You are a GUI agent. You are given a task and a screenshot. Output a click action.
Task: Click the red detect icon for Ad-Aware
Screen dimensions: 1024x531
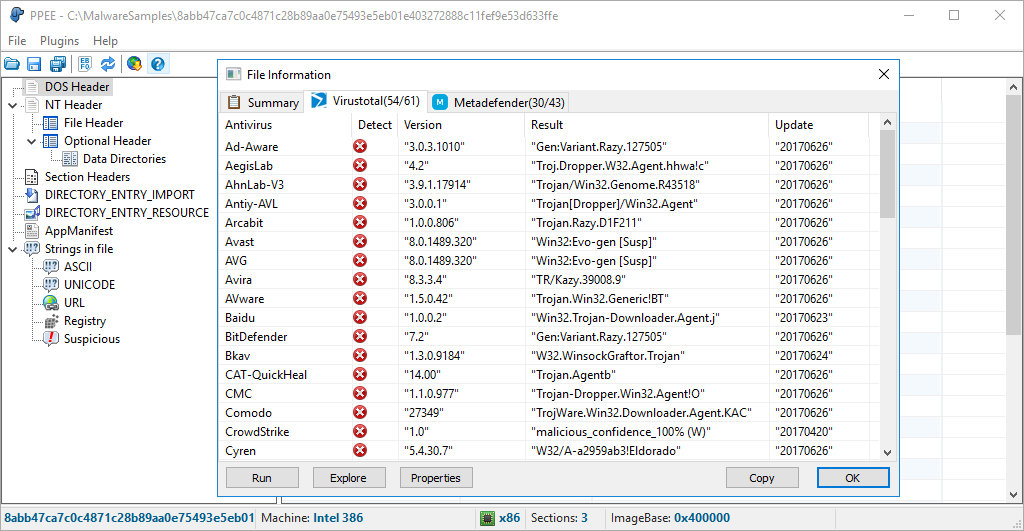360,146
